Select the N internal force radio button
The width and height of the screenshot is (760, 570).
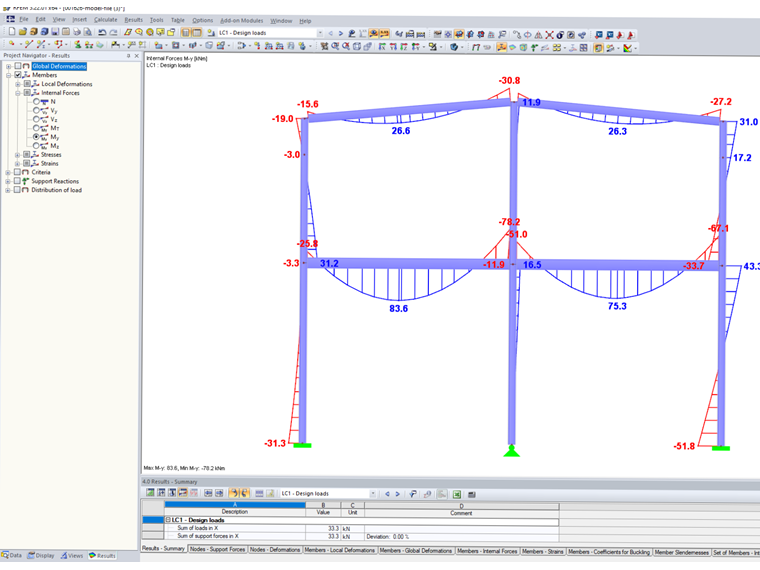pos(36,101)
